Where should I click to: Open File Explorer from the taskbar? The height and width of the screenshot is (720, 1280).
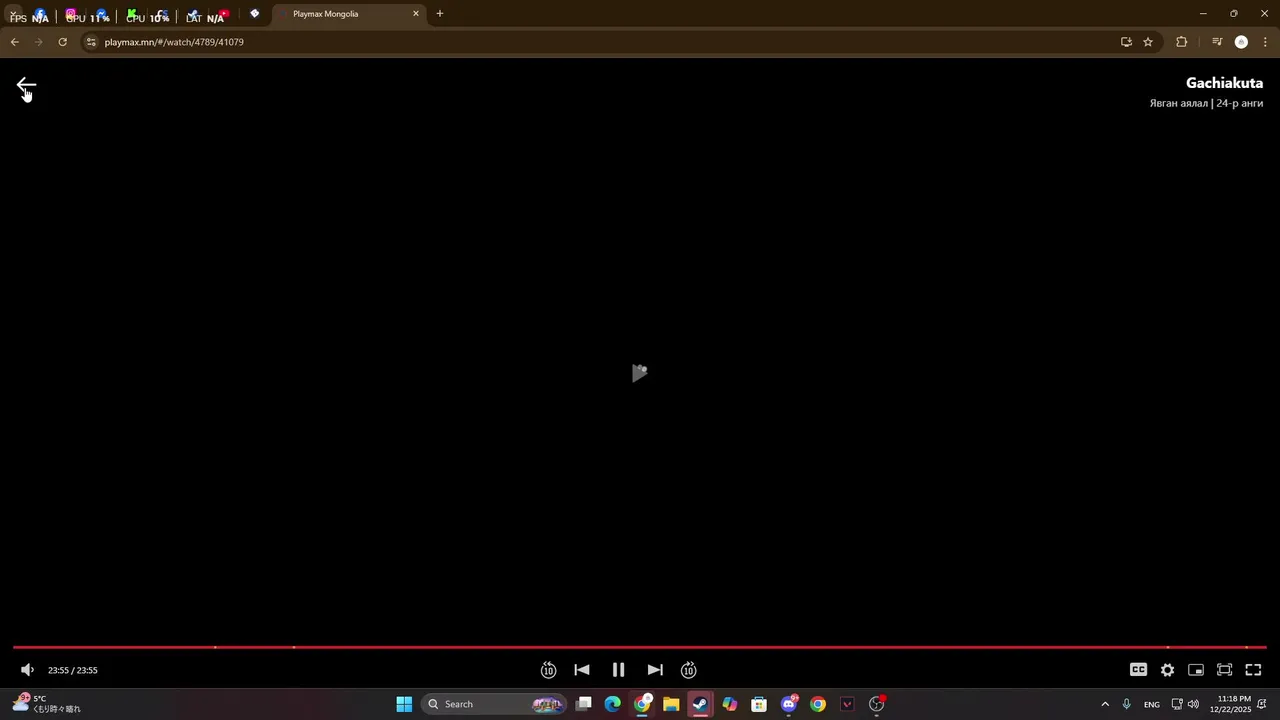click(671, 704)
